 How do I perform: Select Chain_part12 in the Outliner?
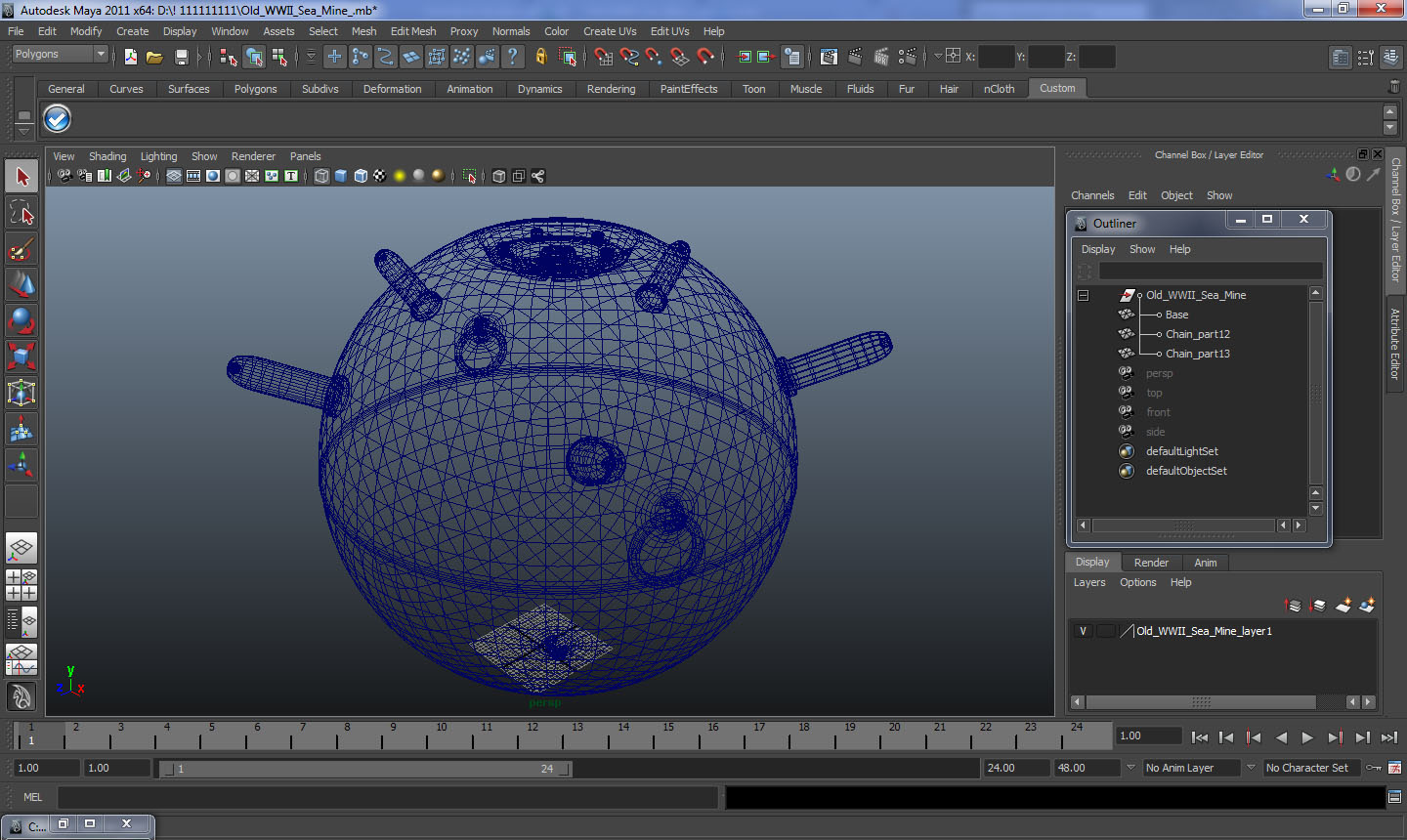click(x=1197, y=334)
